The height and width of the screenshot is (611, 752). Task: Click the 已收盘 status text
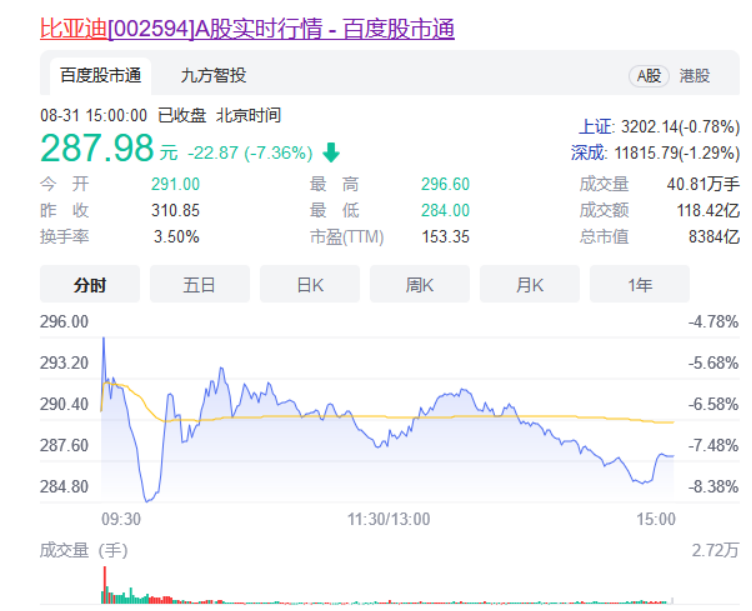point(182,116)
